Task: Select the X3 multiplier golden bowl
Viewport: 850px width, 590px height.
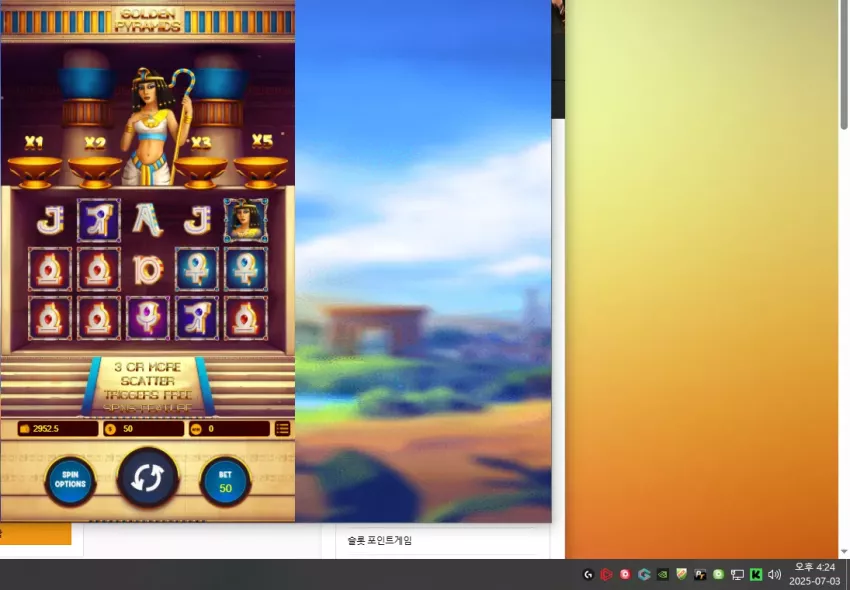Action: (201, 171)
